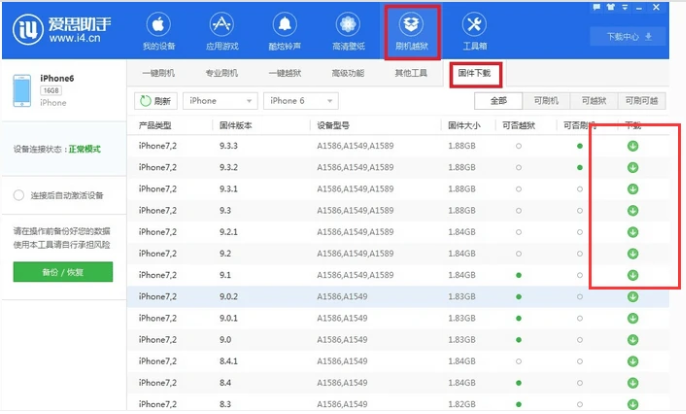Image resolution: width=686 pixels, height=414 pixels.
Task: Click the iPhone6 device thumbnail
Action: tap(22, 91)
